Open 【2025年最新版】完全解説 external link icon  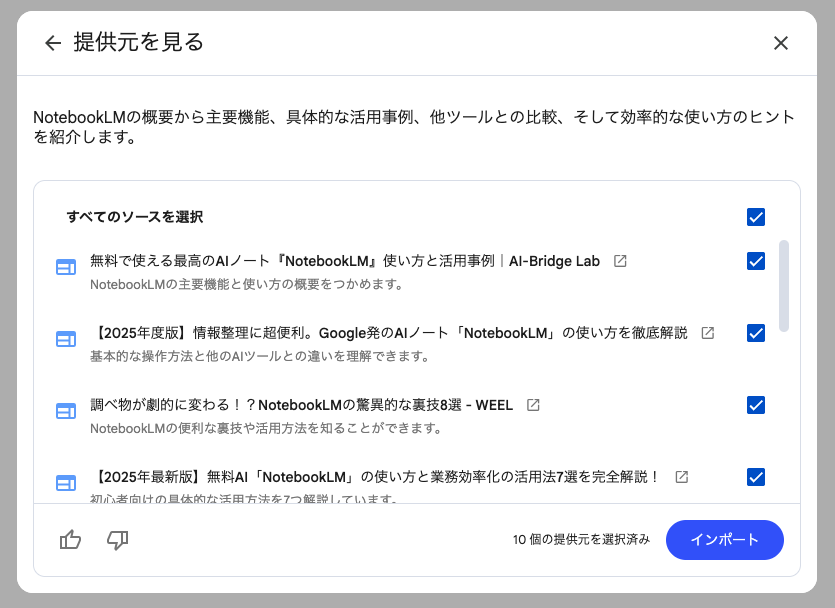click(682, 477)
